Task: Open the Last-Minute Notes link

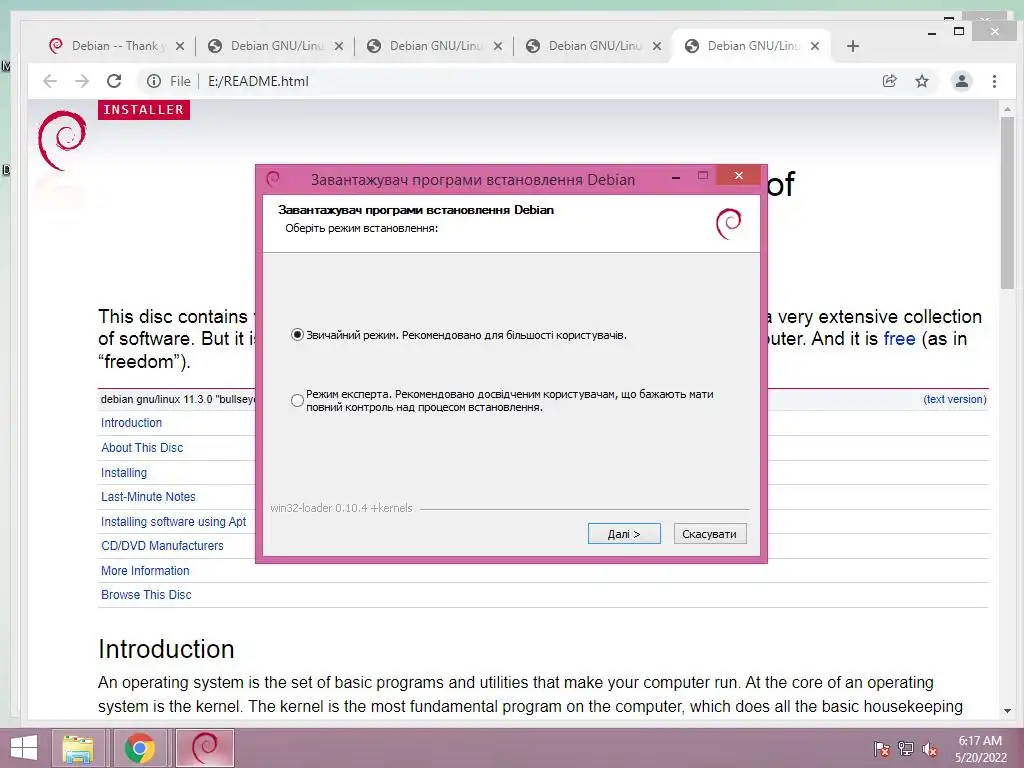Action: pos(148,496)
